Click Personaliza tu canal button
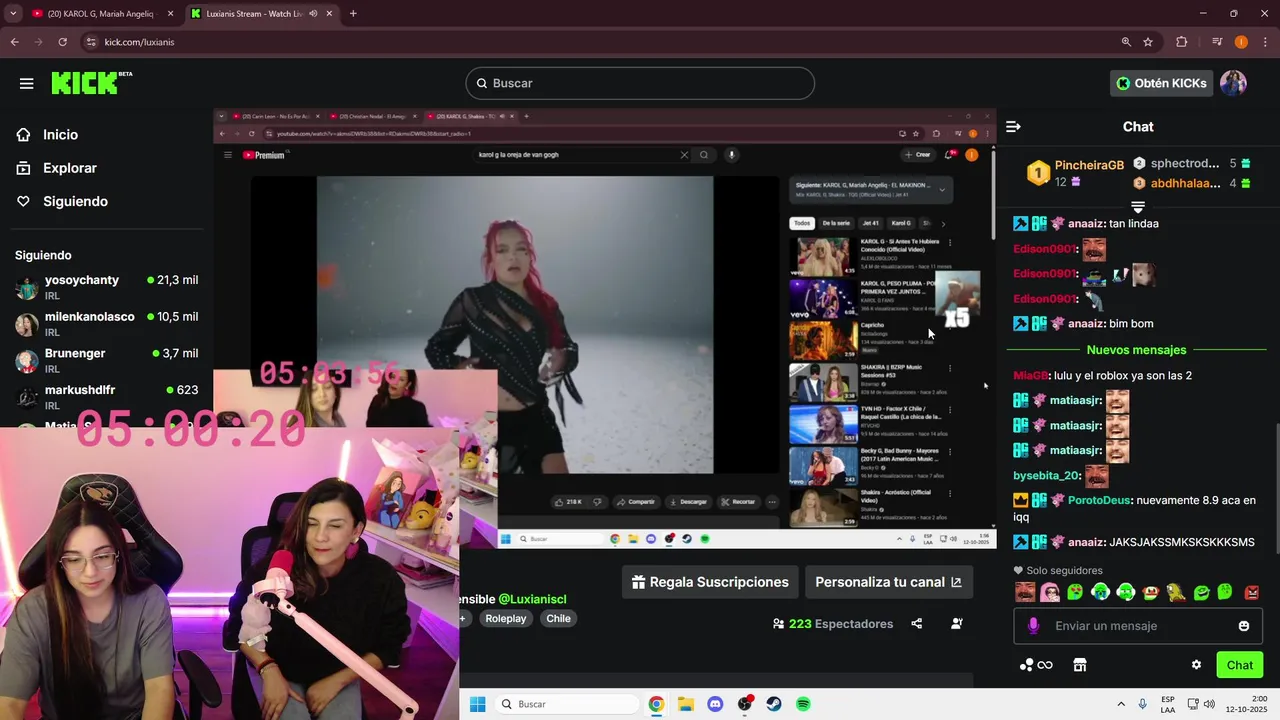1280x720 pixels. 888,582
